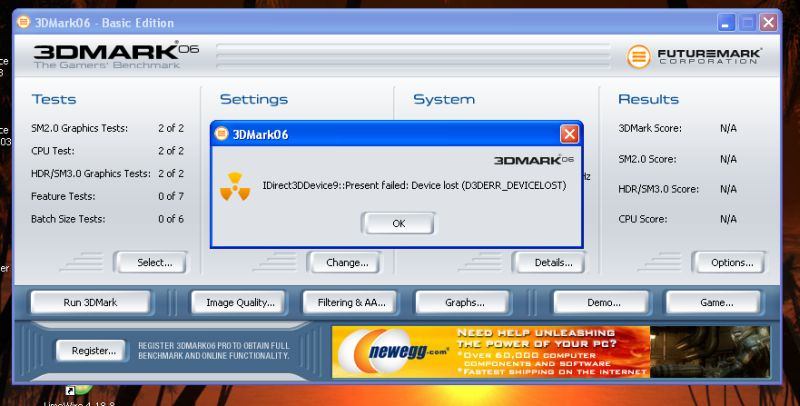Click the Results section heading
Viewport: 800px width, 406px height.
click(648, 99)
